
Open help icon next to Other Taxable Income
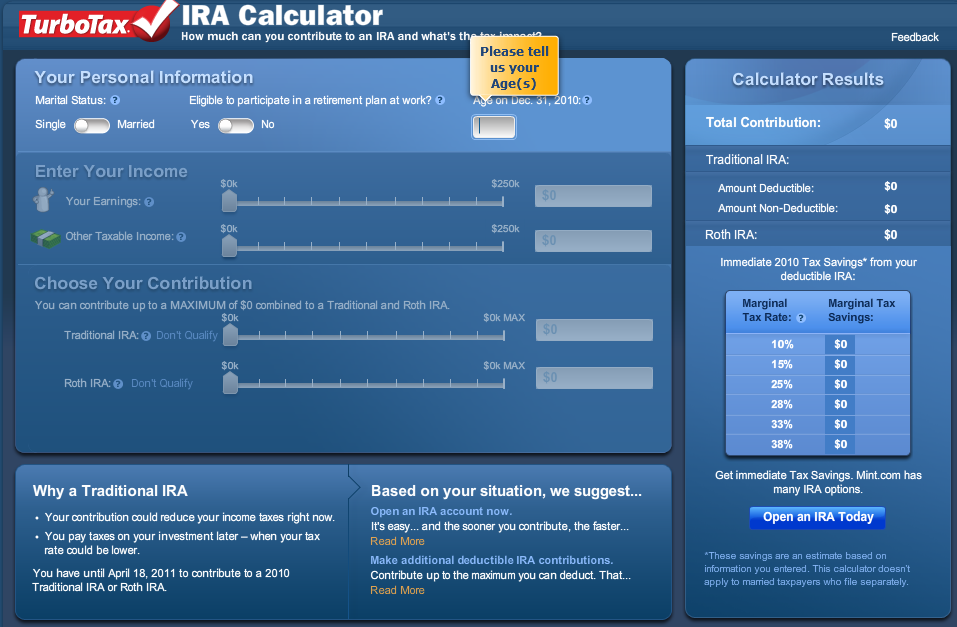pos(181,237)
